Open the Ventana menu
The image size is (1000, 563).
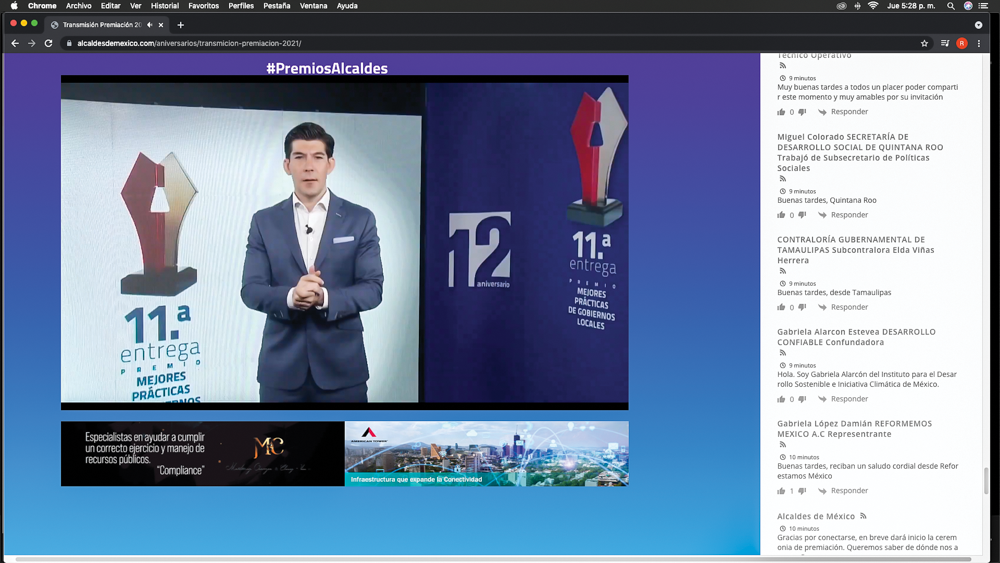(313, 6)
